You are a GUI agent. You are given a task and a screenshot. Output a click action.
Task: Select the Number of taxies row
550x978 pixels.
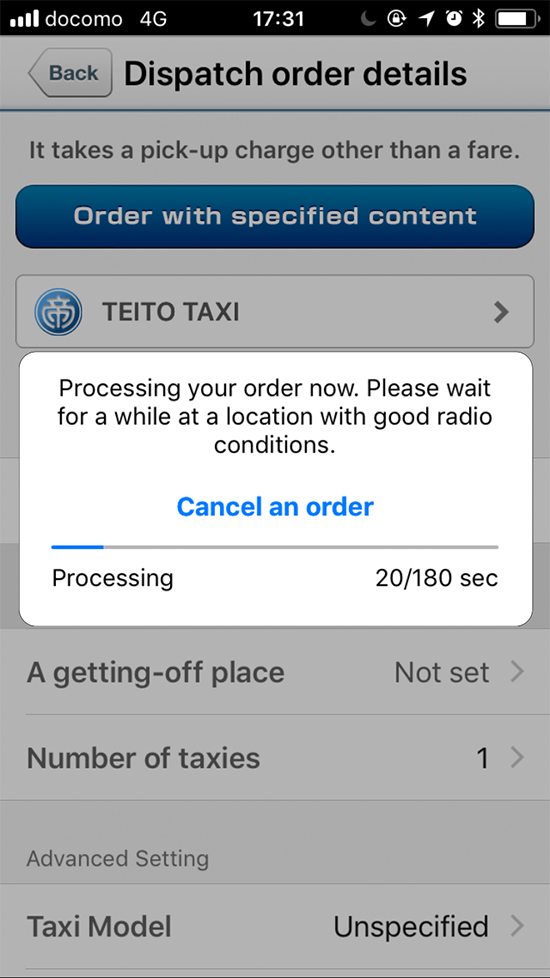275,758
